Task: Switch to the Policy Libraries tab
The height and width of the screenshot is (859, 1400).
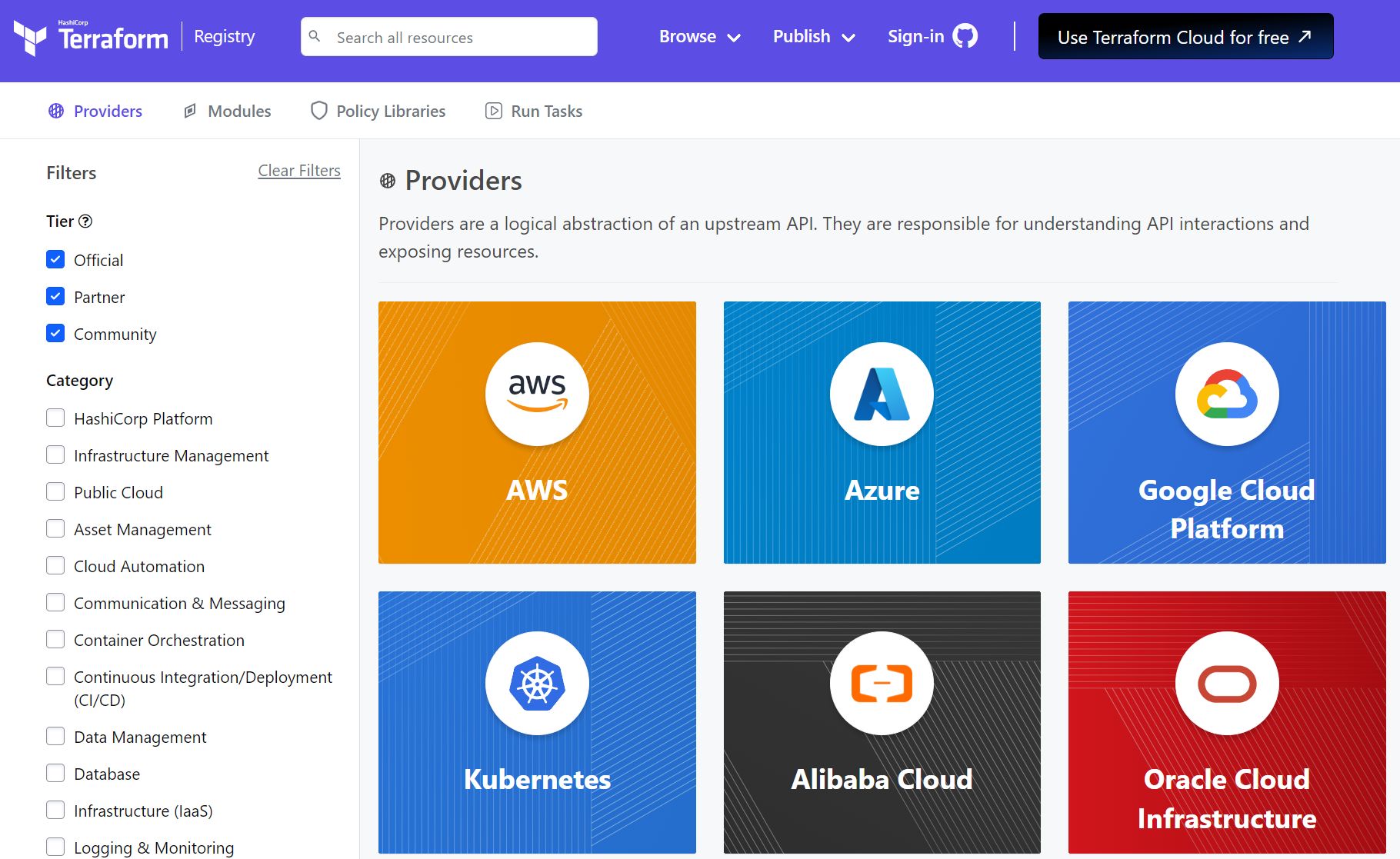Action: click(378, 111)
